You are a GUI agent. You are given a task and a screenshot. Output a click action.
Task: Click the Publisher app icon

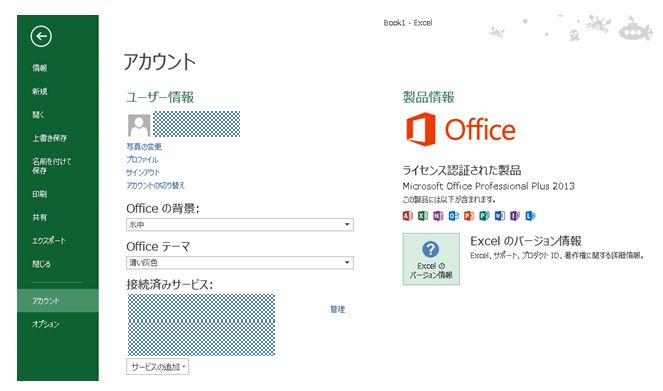pyautogui.click(x=484, y=216)
